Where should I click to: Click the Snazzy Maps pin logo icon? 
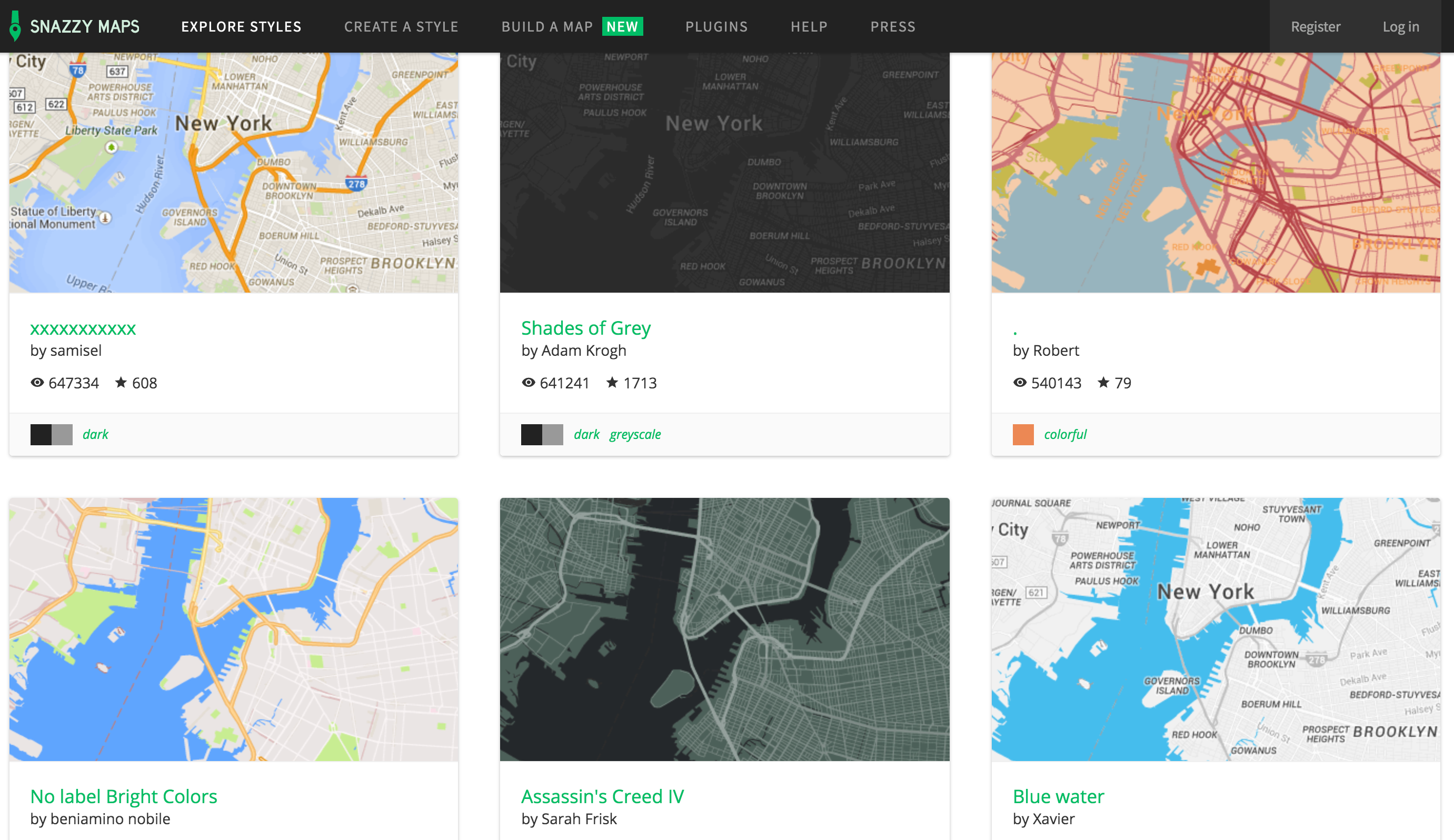tap(16, 26)
